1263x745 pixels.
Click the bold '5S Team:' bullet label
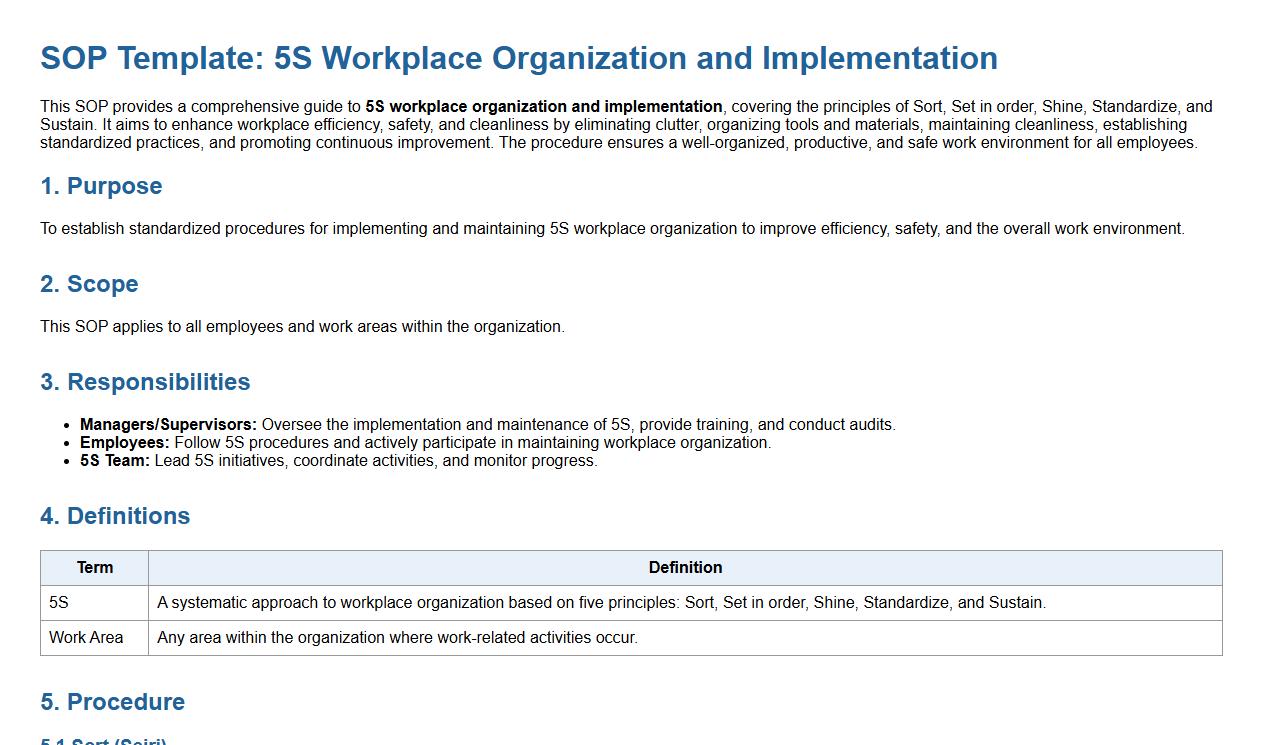point(115,461)
